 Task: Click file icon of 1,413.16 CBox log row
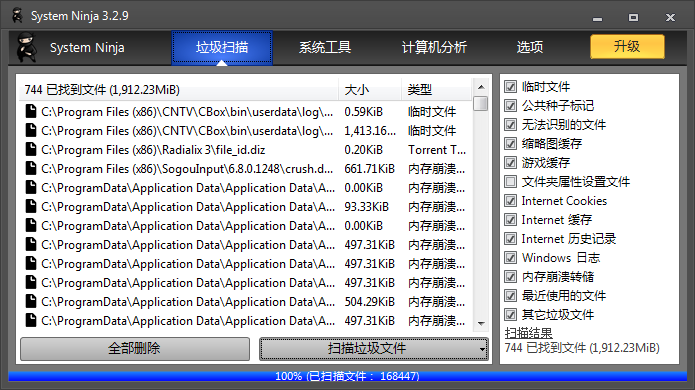(31, 130)
